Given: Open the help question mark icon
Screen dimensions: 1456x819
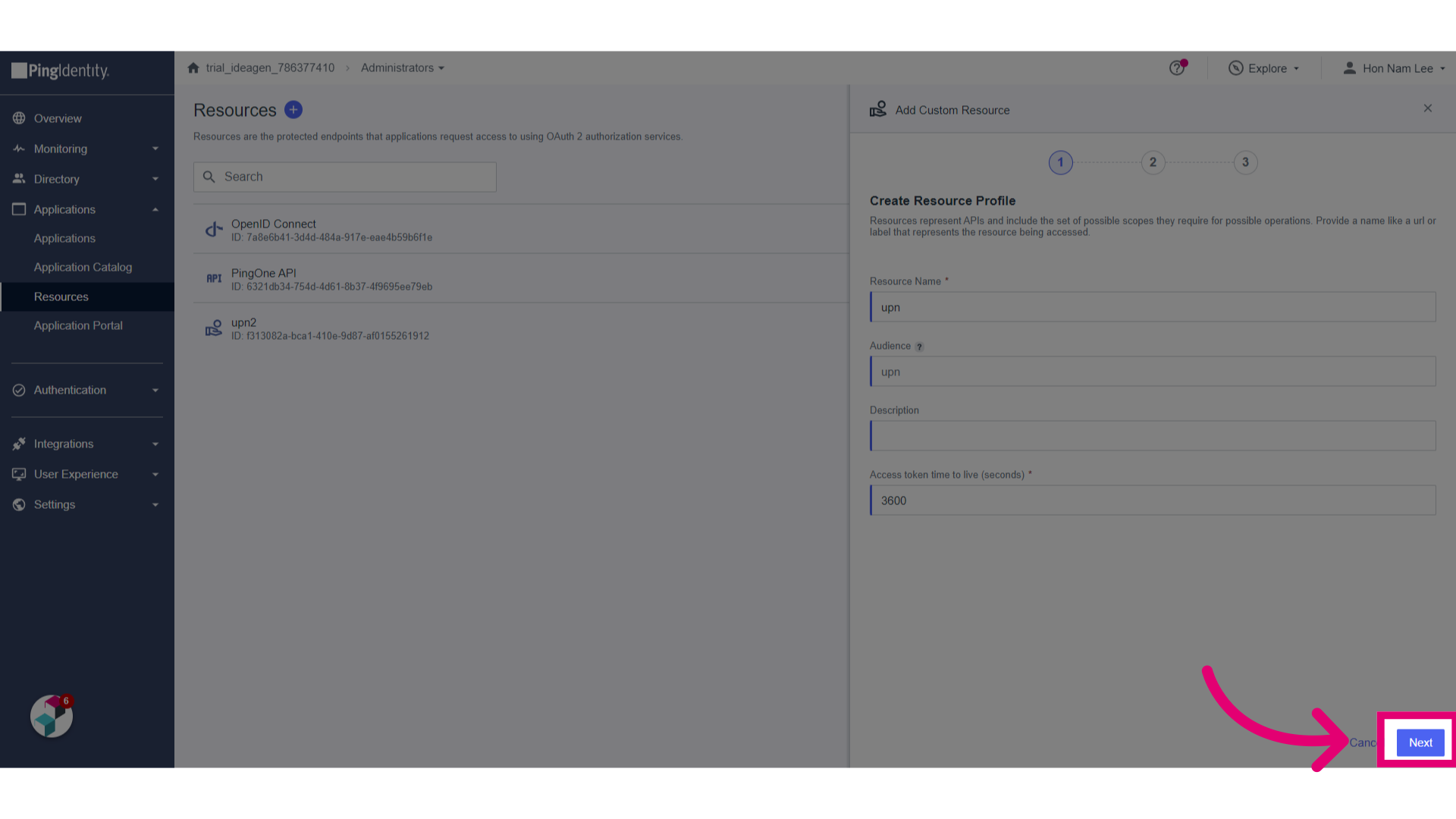Looking at the screenshot, I should coord(1177,67).
